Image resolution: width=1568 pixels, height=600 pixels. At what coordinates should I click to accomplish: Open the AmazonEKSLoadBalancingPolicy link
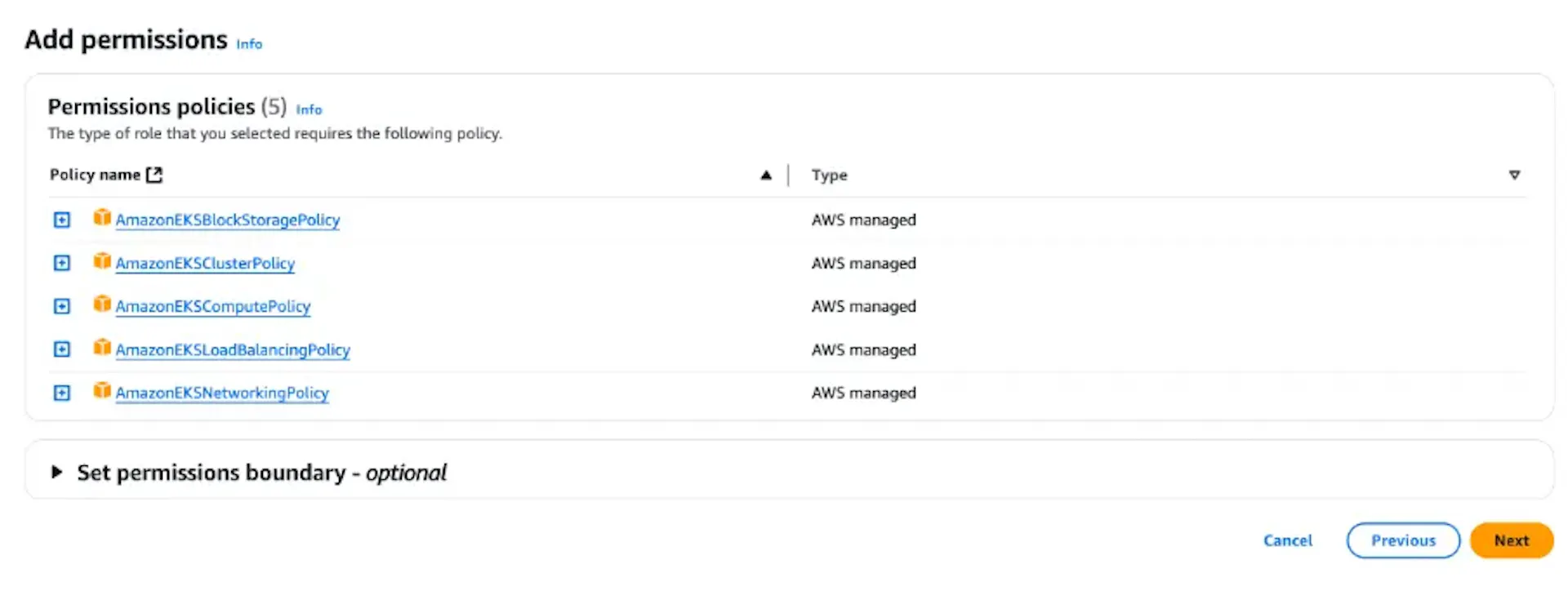(233, 349)
